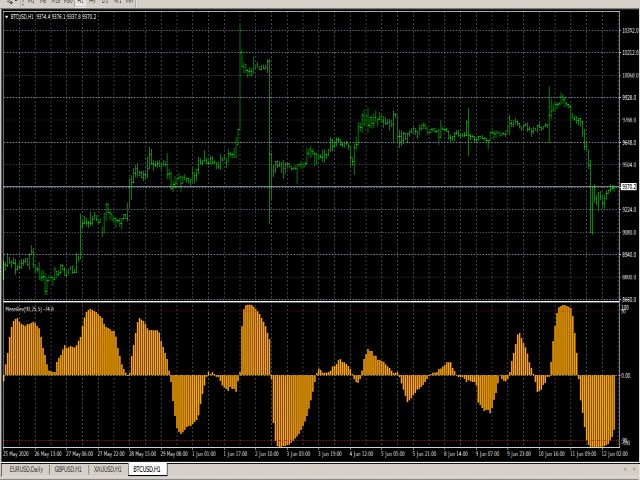Switch to the EURUSD,Daily chart tab

click(27, 469)
